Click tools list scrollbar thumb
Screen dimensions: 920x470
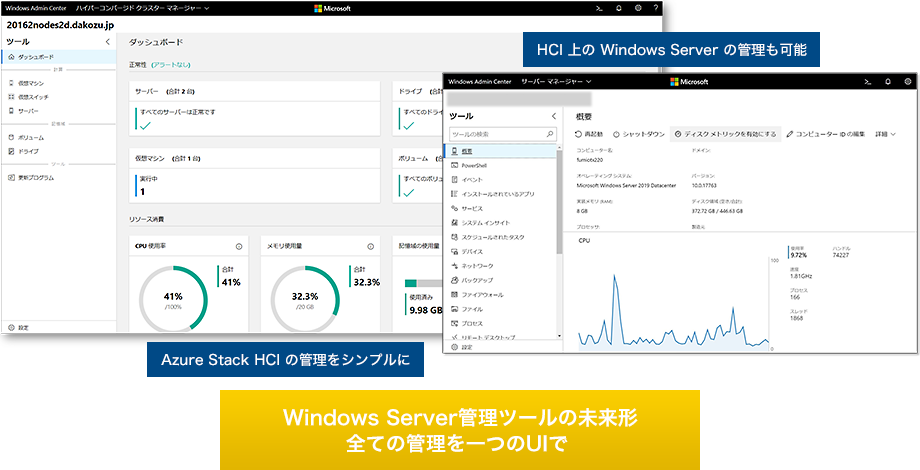click(559, 200)
